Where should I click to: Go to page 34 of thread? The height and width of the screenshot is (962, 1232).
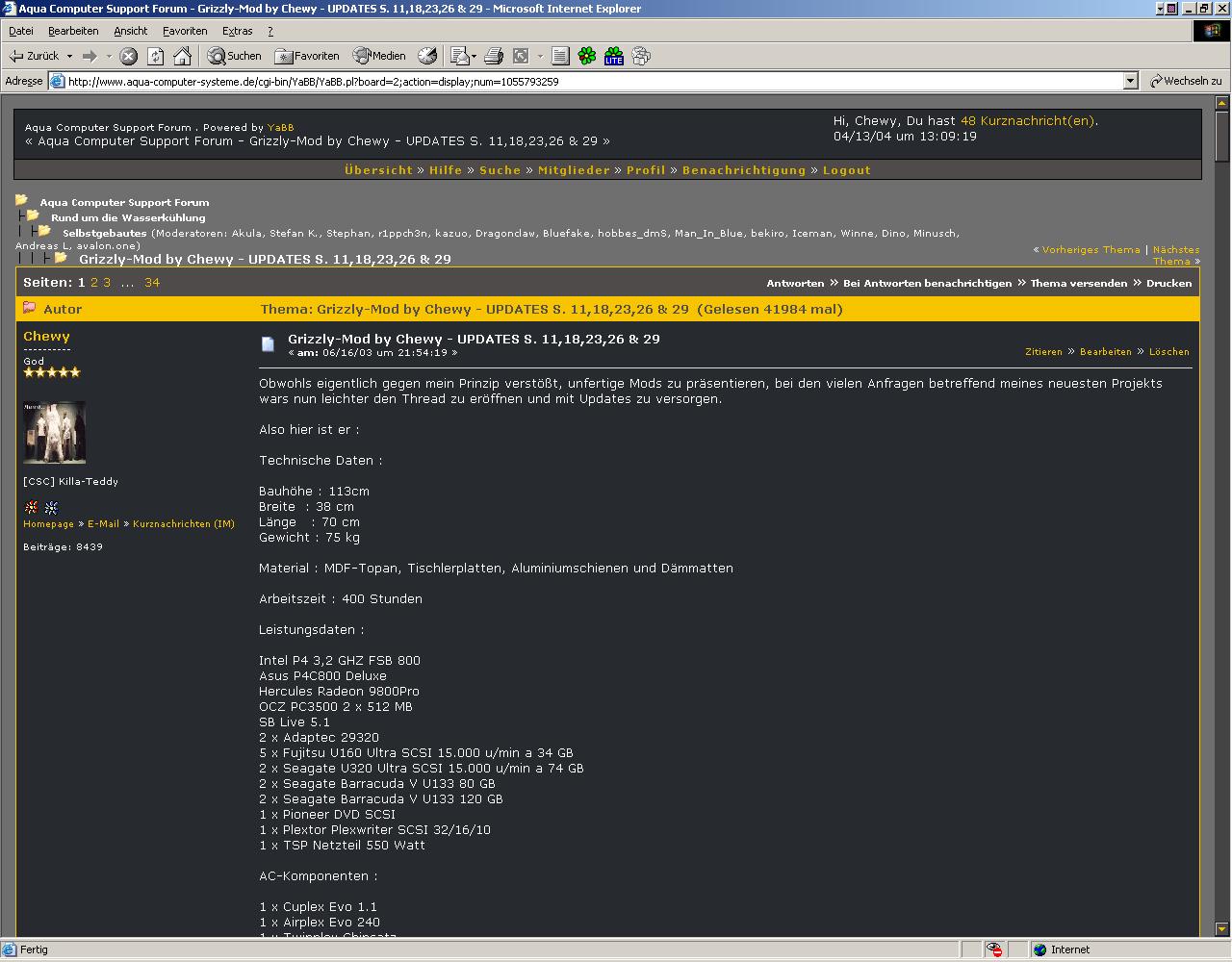tap(152, 283)
